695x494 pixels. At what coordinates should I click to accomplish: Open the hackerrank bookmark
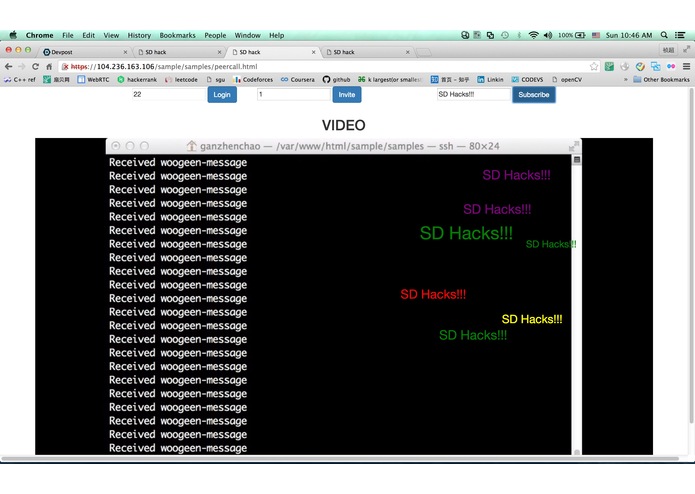(137, 79)
